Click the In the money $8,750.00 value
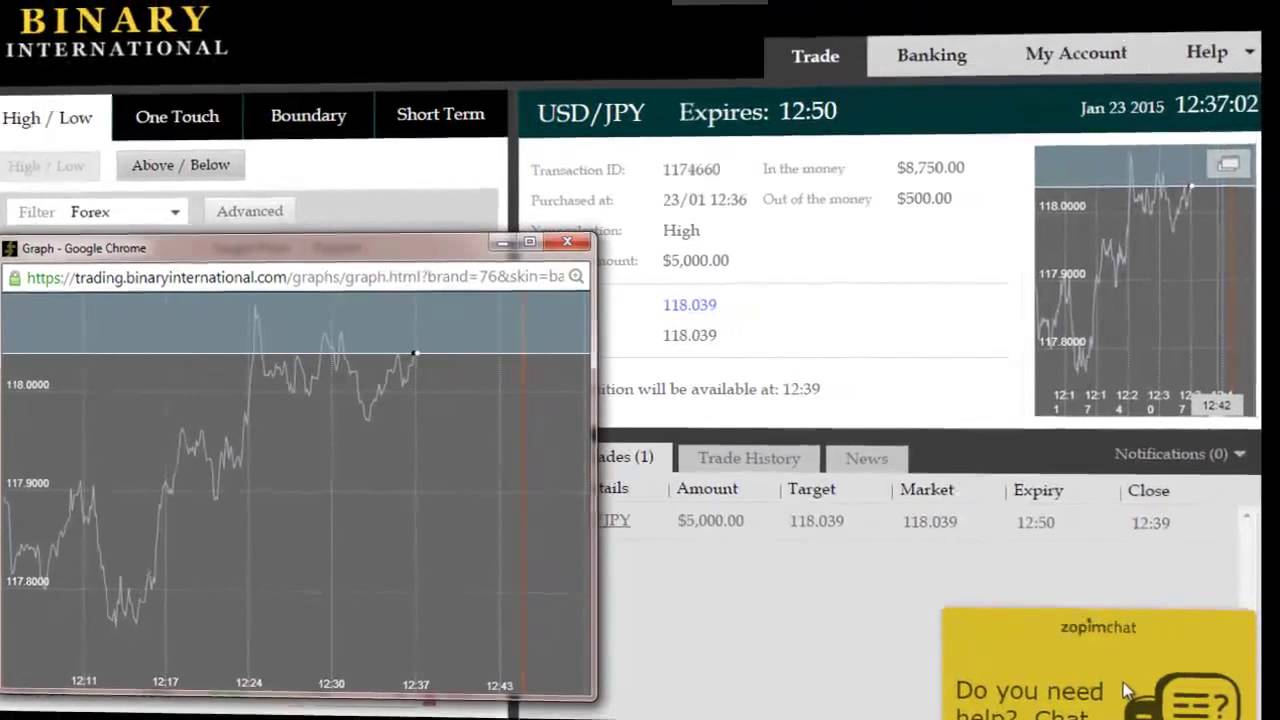 tap(930, 168)
